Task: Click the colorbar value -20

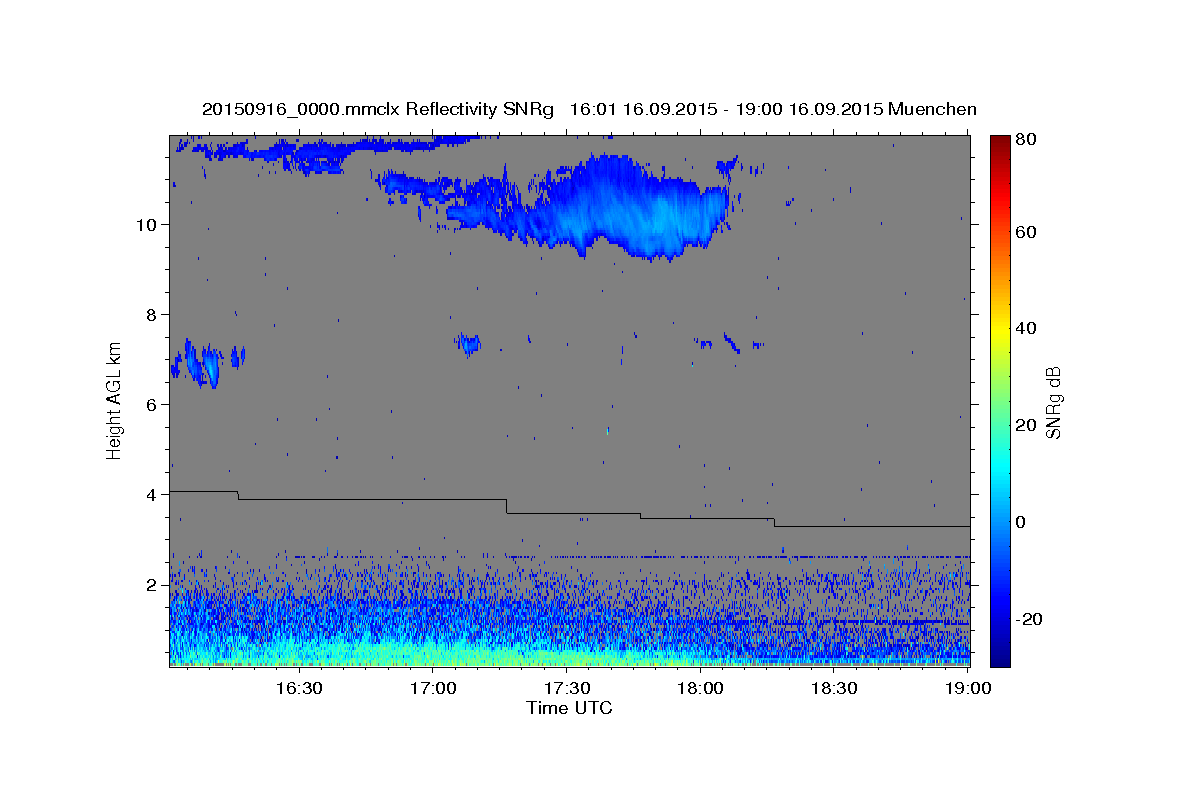Action: 1030,619
